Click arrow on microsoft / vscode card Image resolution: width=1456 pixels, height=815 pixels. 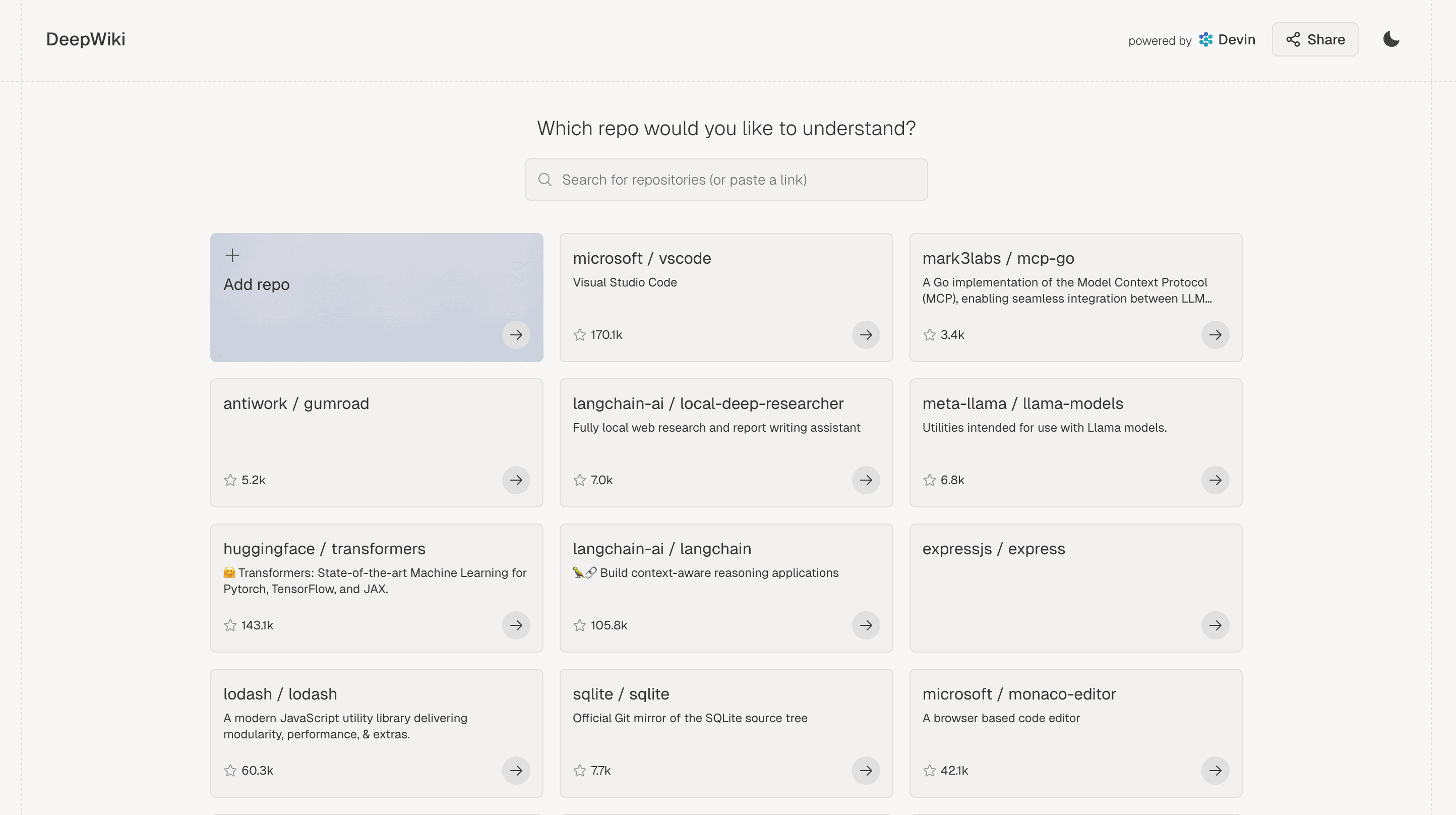click(865, 335)
